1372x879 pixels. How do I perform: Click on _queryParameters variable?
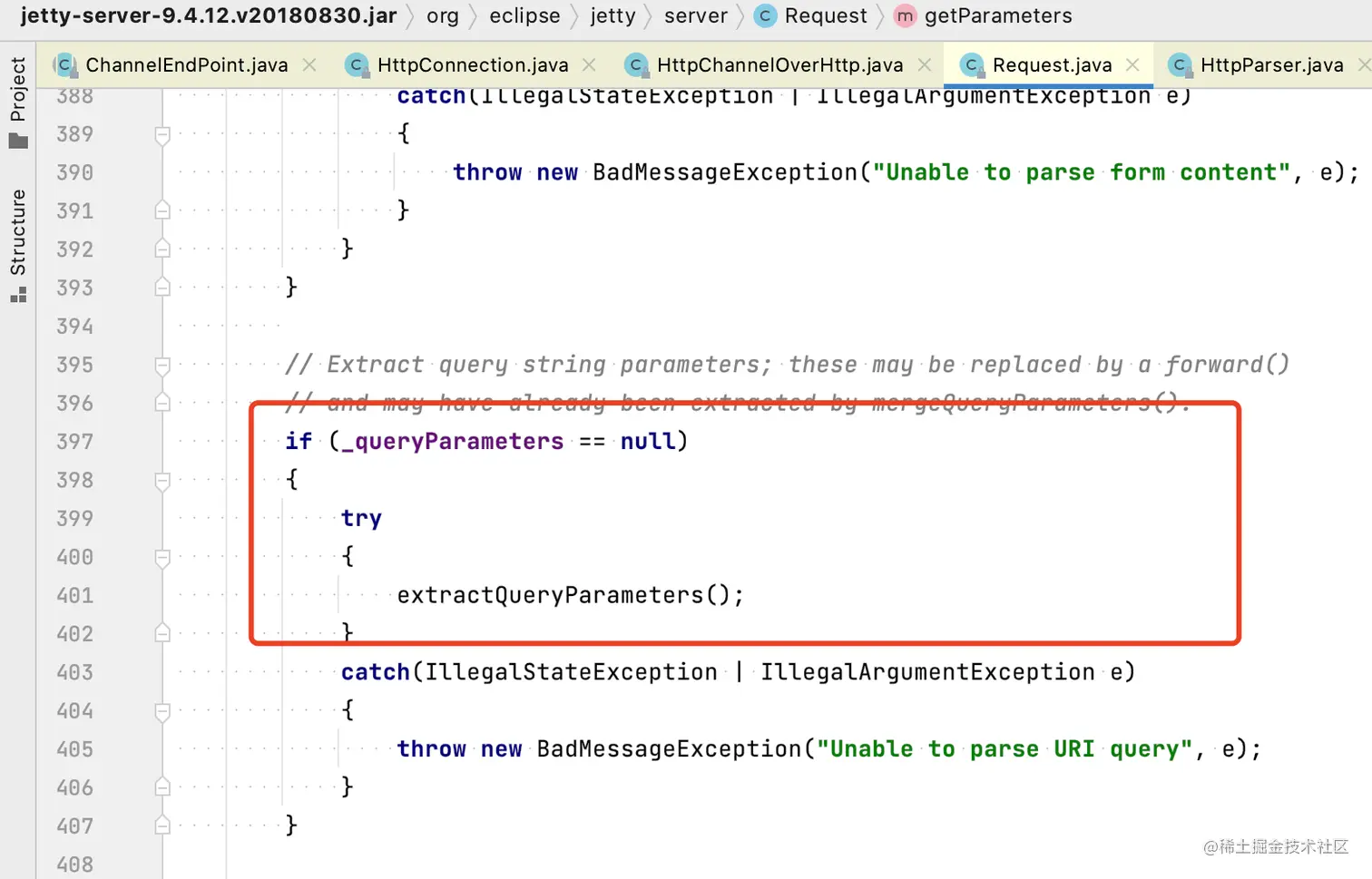[452, 442]
